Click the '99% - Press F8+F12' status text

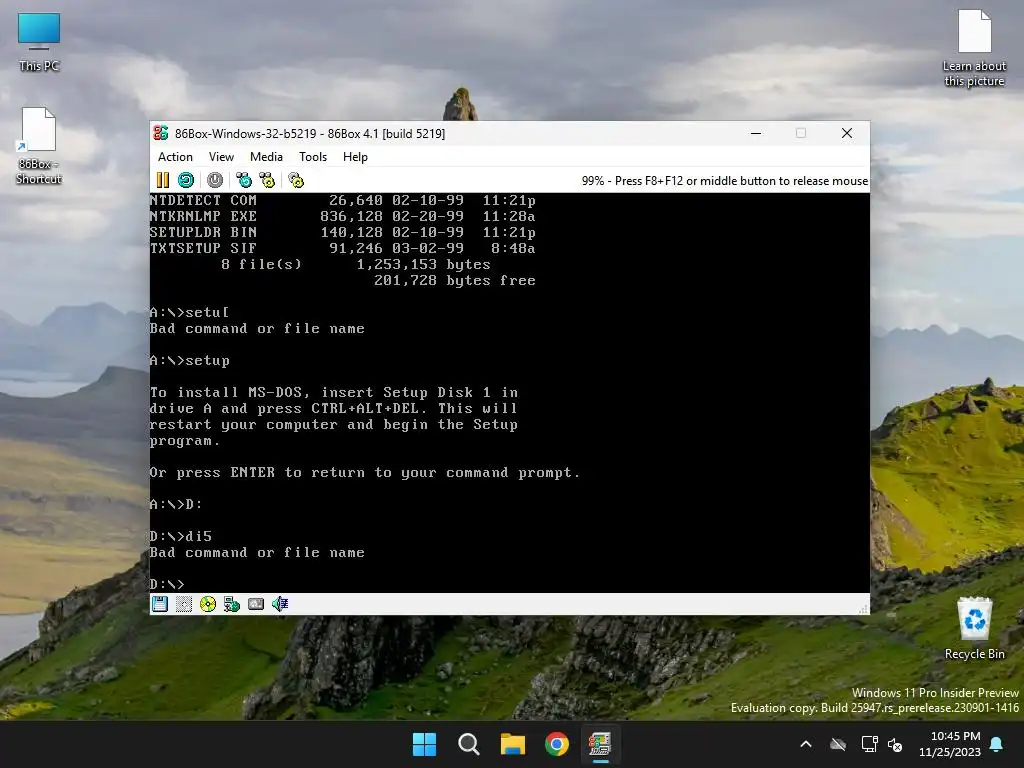coord(725,181)
